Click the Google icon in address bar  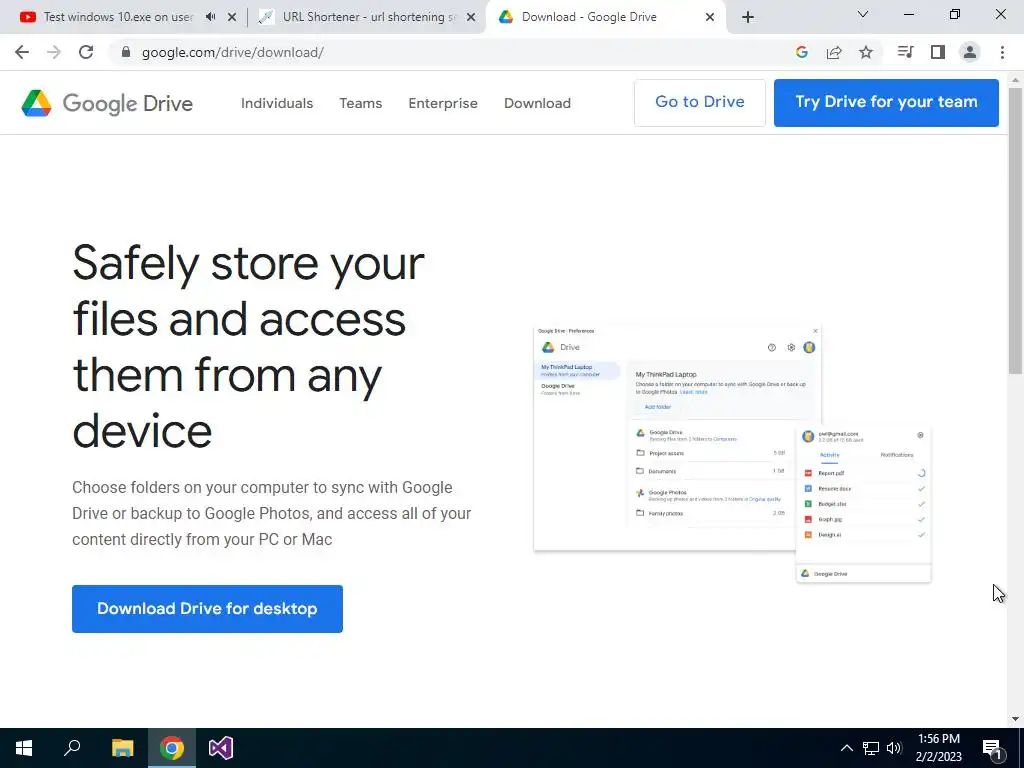(x=802, y=52)
